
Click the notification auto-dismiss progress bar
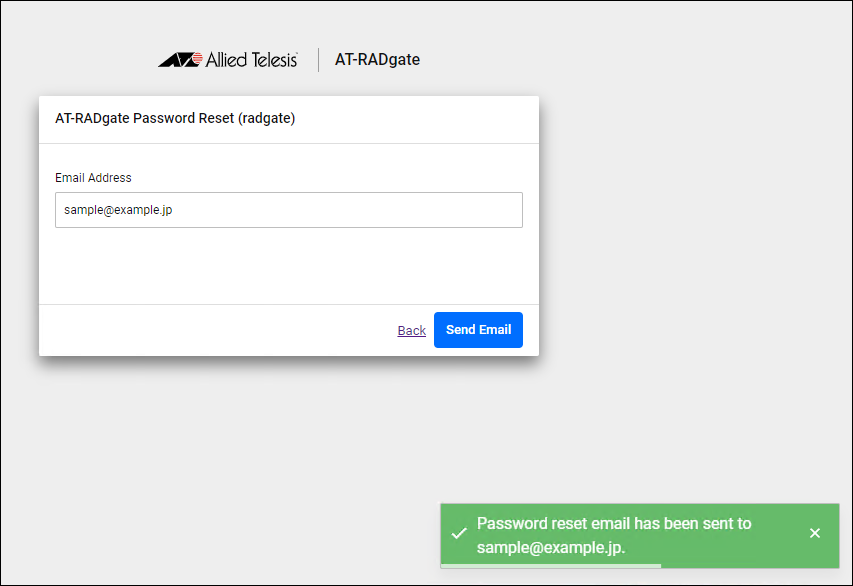[551, 565]
